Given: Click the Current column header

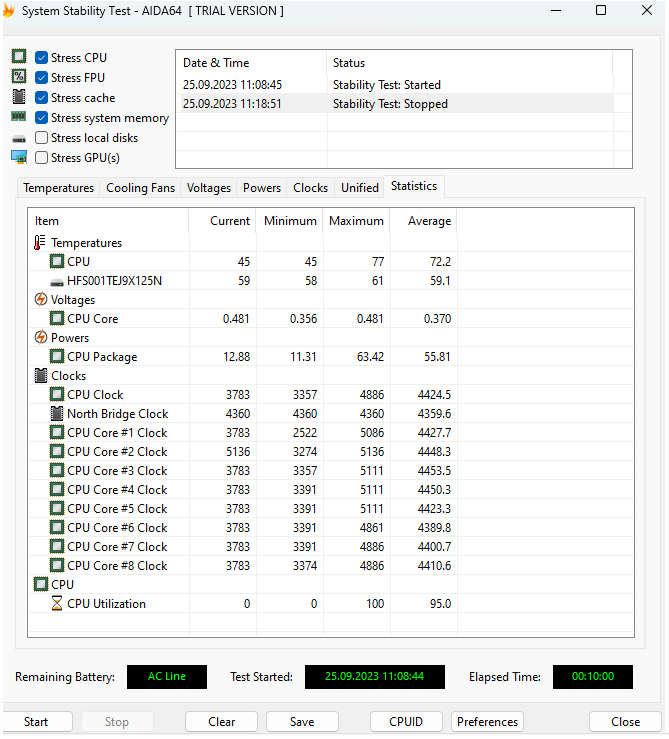Looking at the screenshot, I should coord(223,221).
